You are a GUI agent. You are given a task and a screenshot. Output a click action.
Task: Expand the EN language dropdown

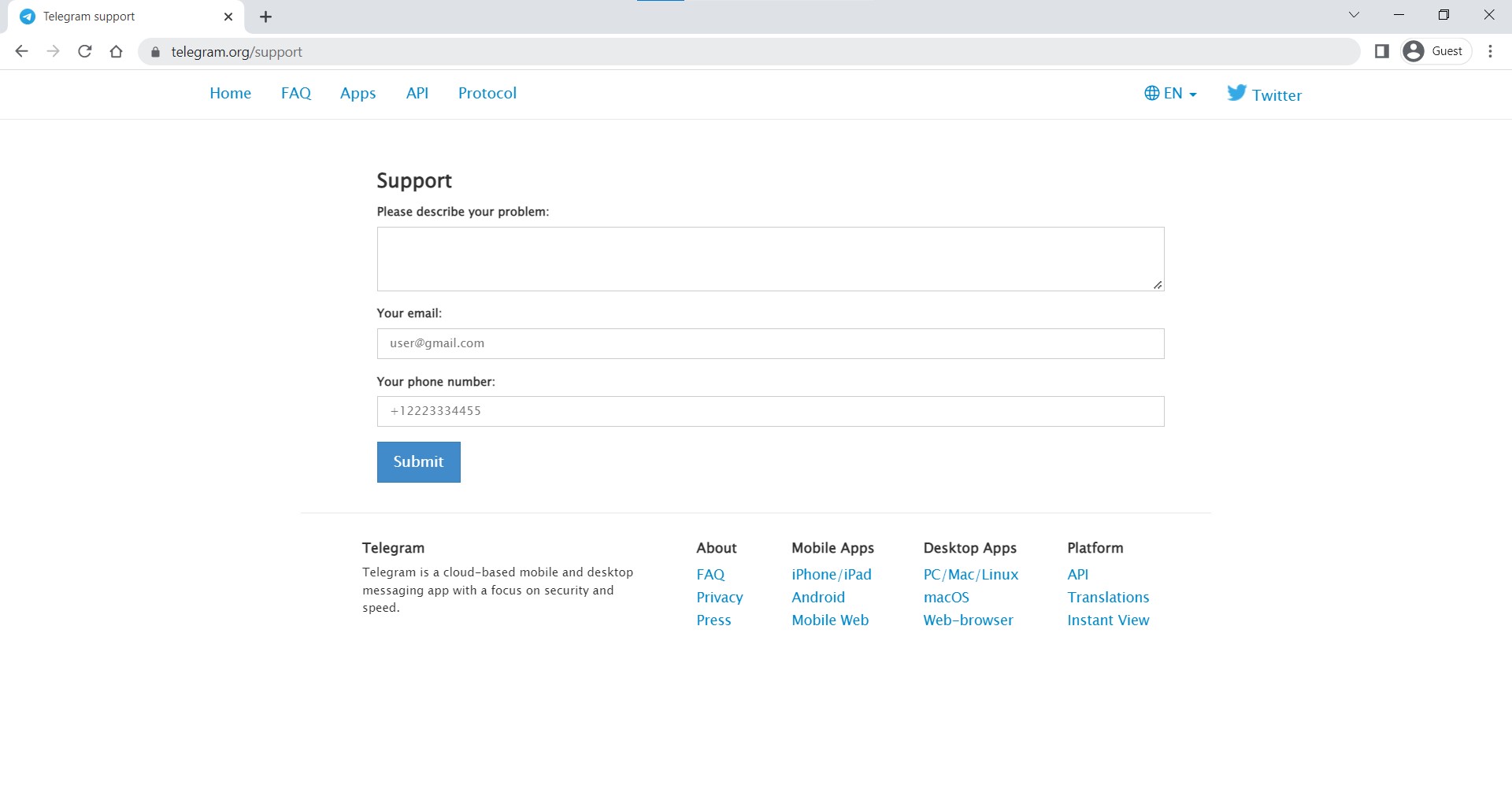point(1170,93)
